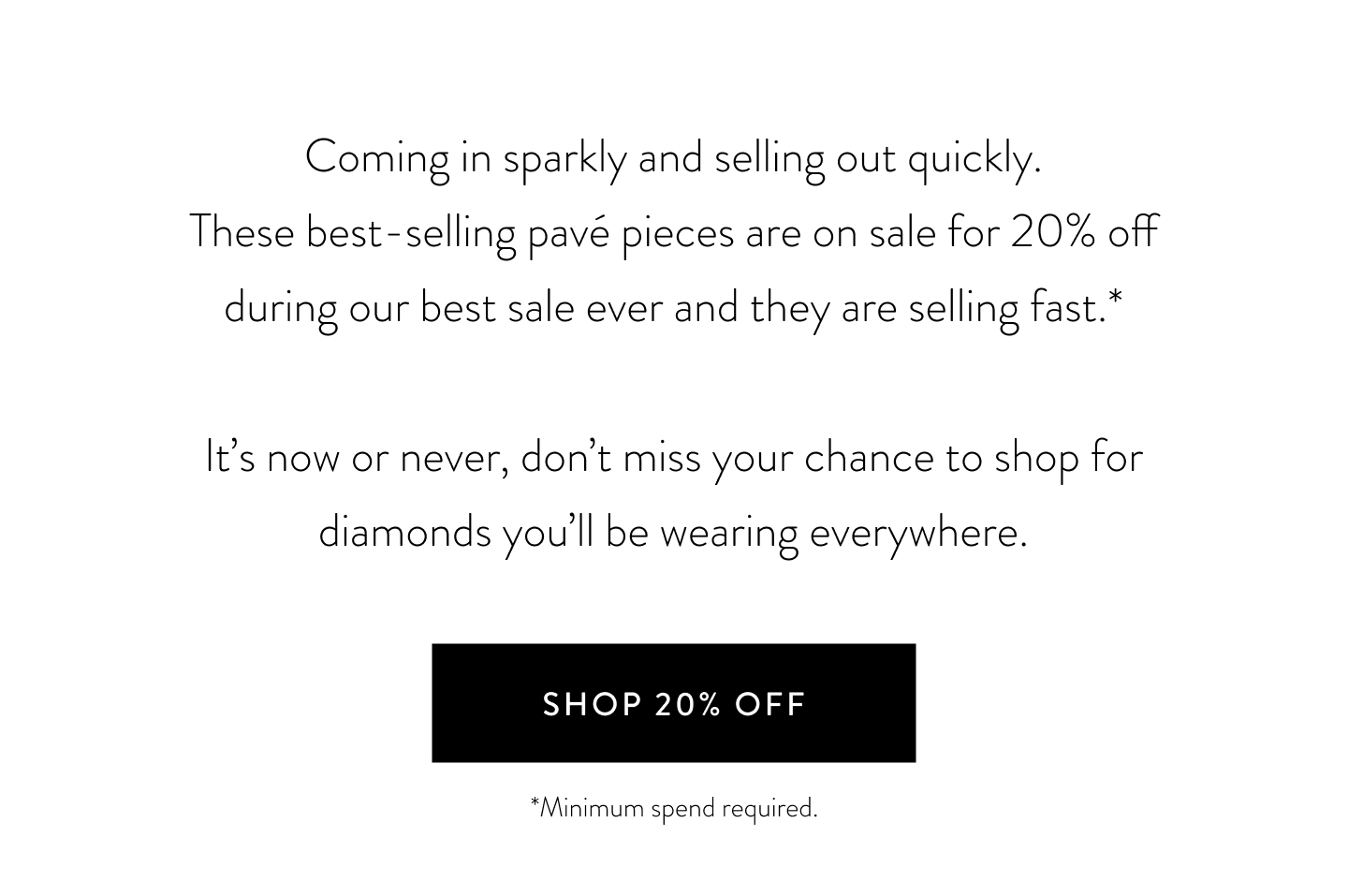The width and height of the screenshot is (1348, 896).
Task: Click the Minimum spend required footnote
Action: 673,807
